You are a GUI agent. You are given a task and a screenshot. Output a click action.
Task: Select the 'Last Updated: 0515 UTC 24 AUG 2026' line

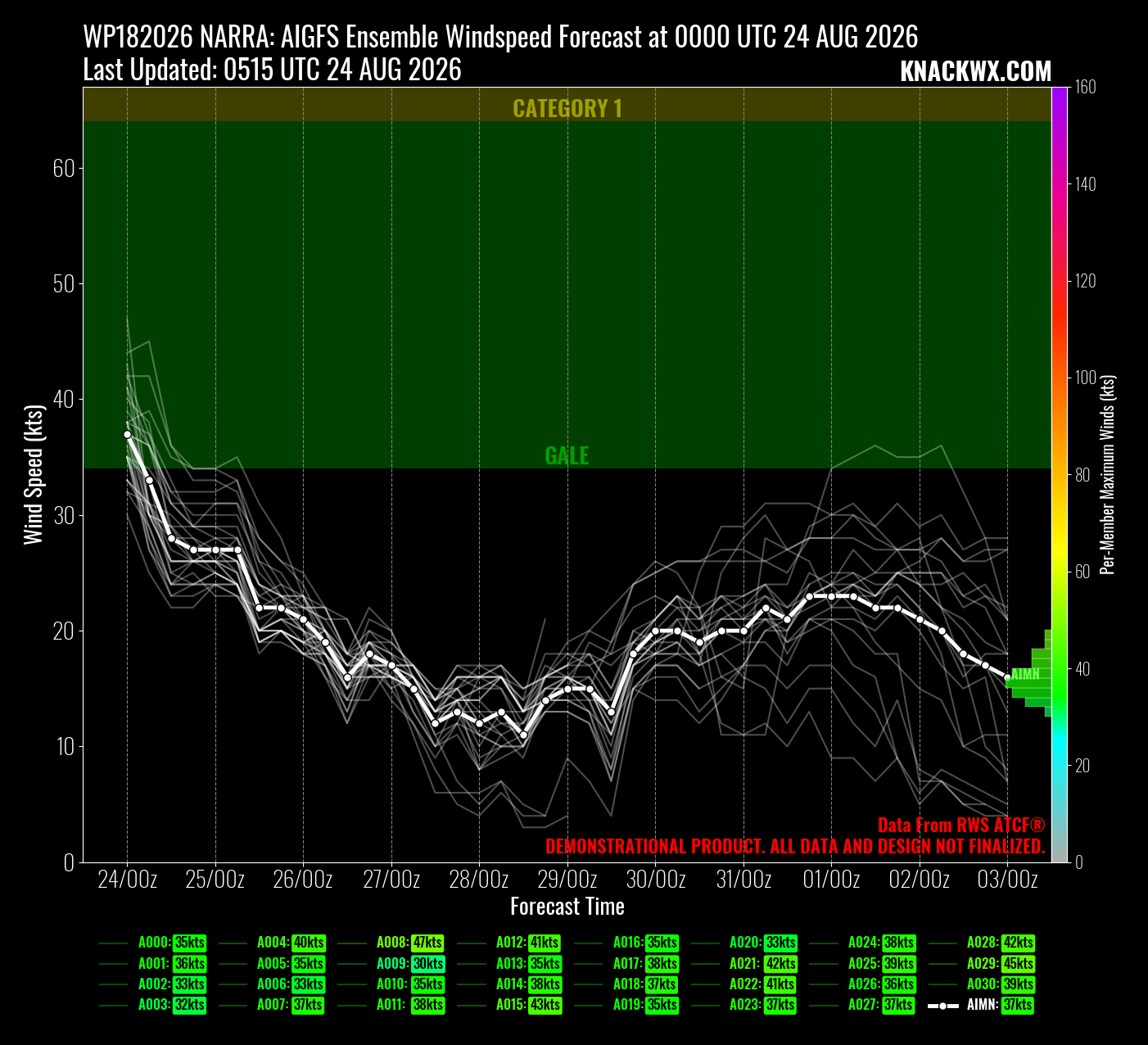pos(273,70)
